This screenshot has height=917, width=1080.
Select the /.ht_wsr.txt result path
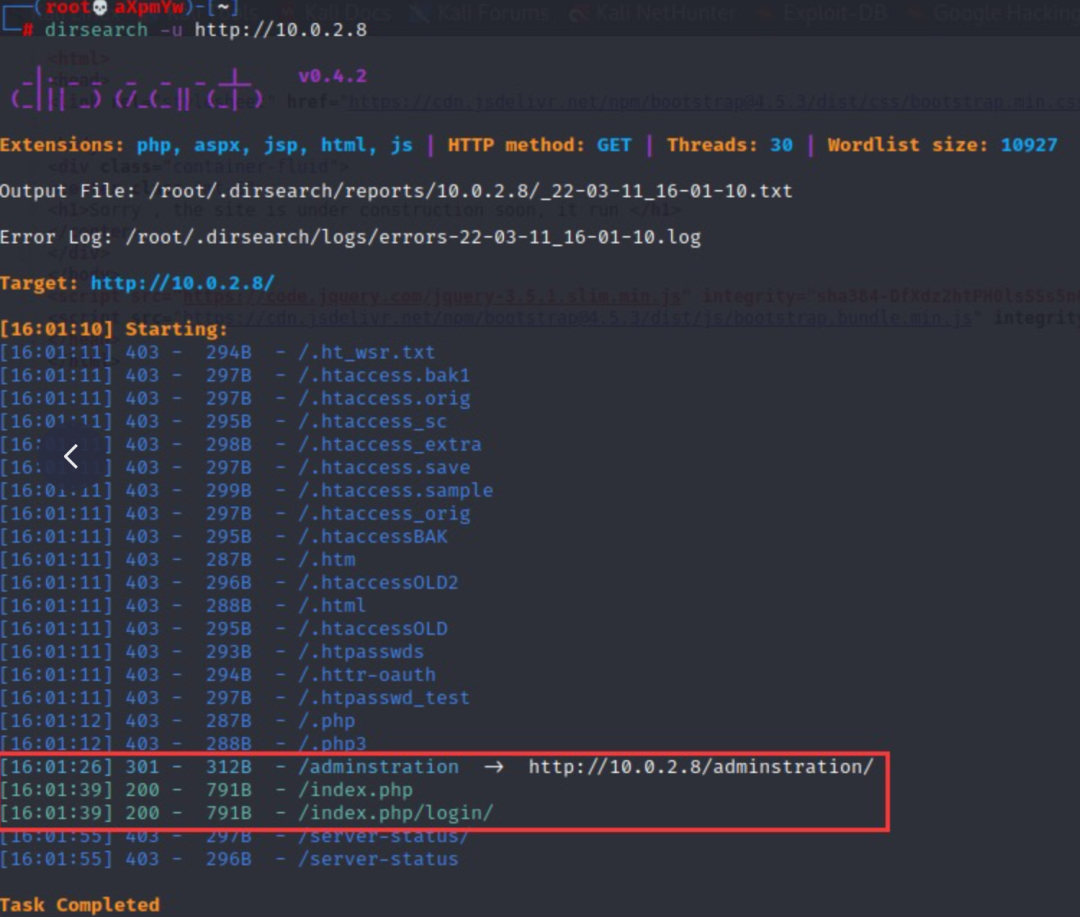tap(366, 352)
